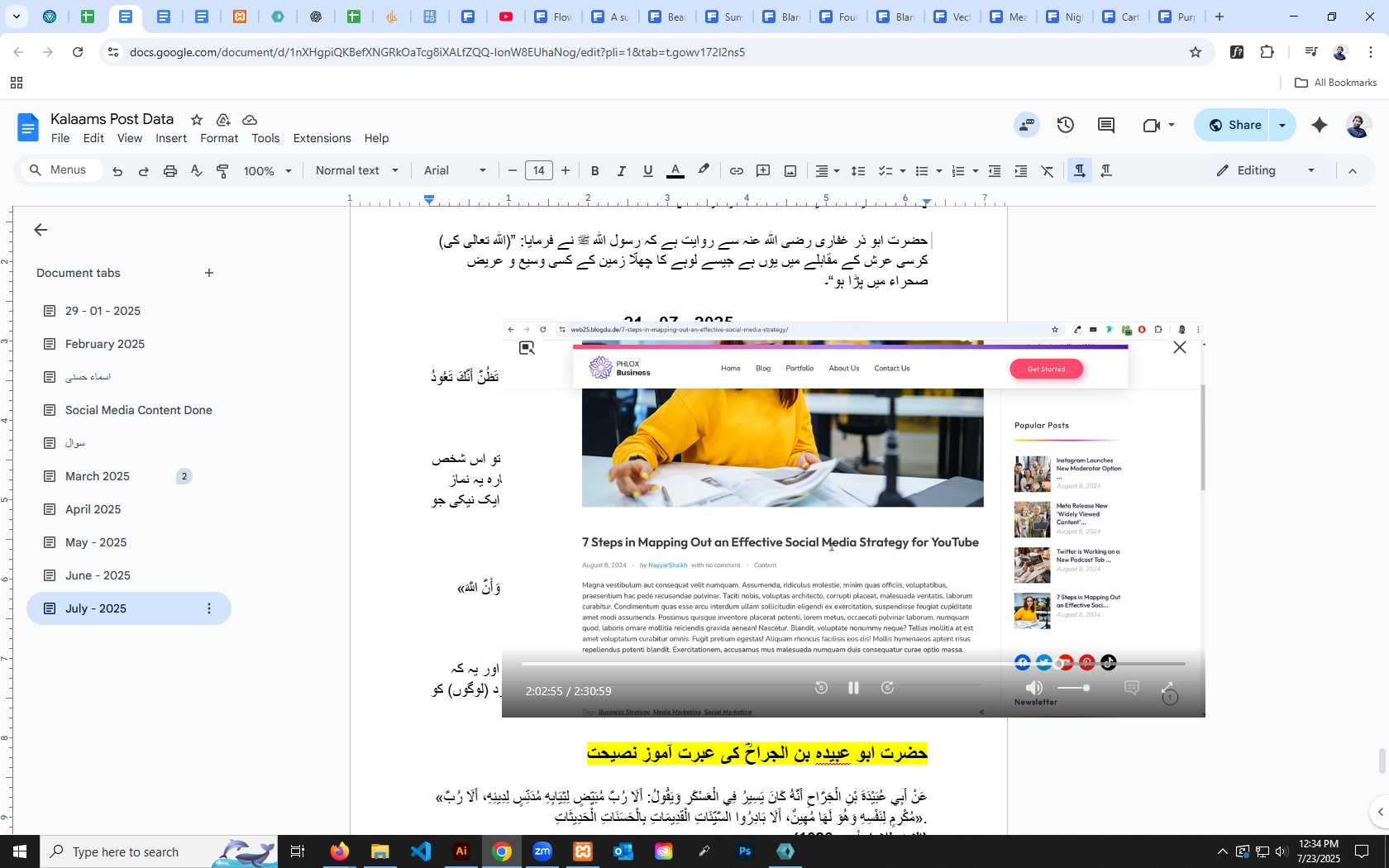Viewport: 1389px width, 868px height.
Task: Open Photoshop from the Windows taskbar
Action: 745,851
